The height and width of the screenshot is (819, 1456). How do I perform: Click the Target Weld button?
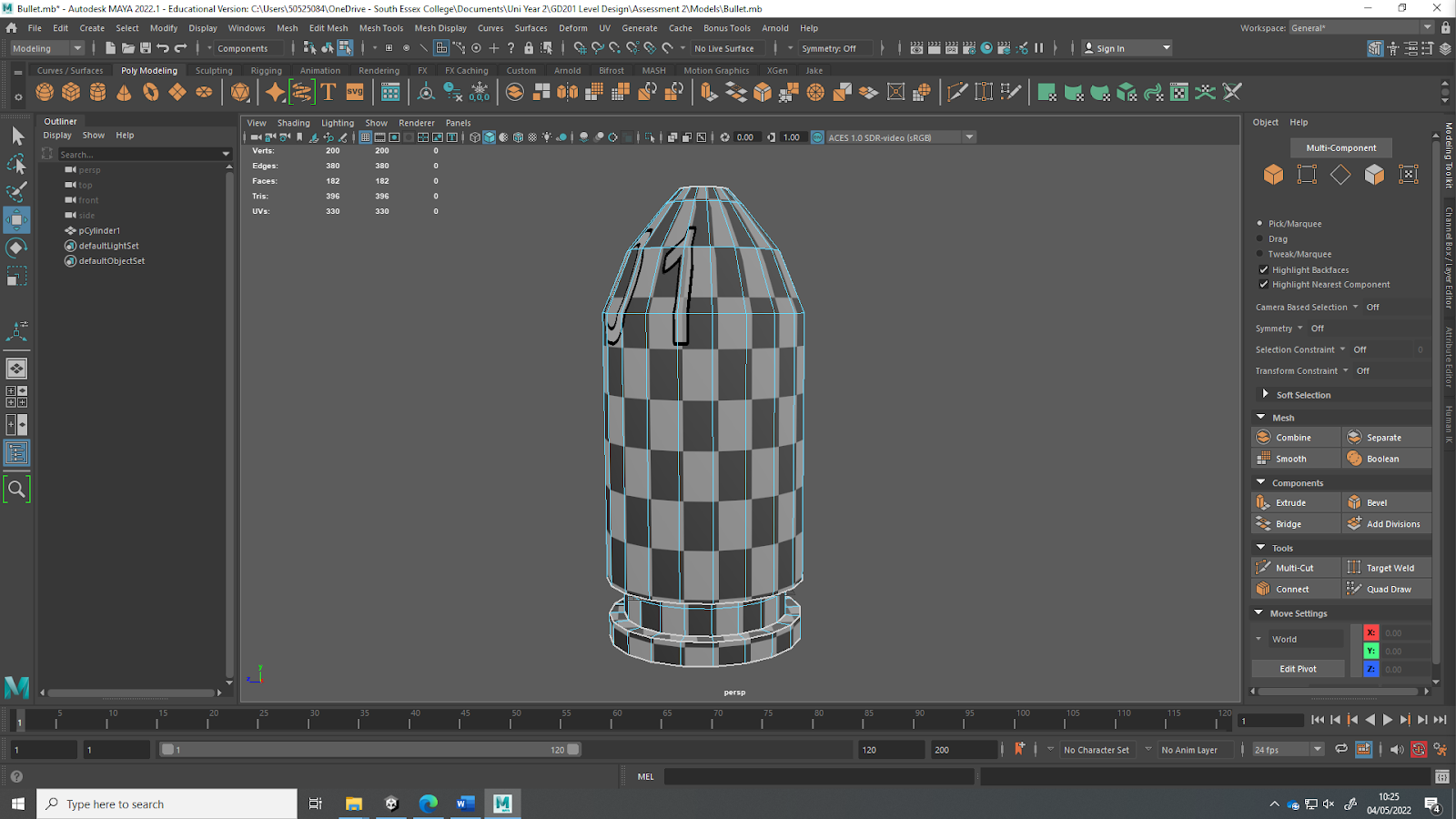point(1387,568)
